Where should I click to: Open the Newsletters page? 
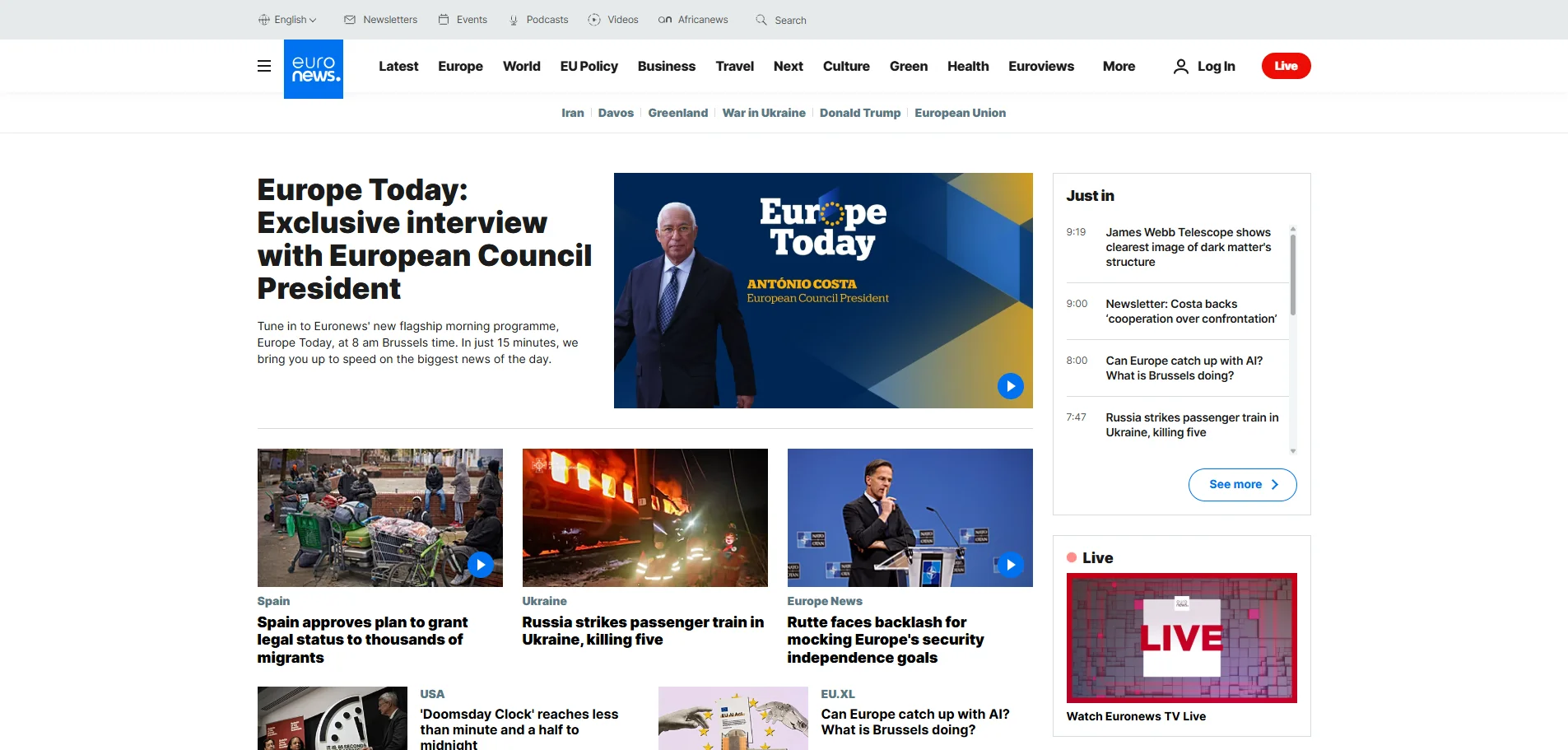379,20
